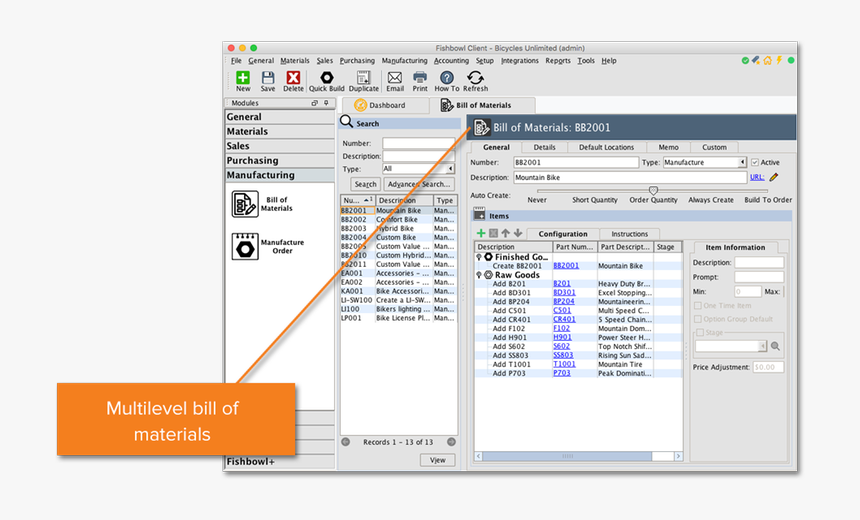Click the Quick Build hexagon icon

[x=326, y=78]
